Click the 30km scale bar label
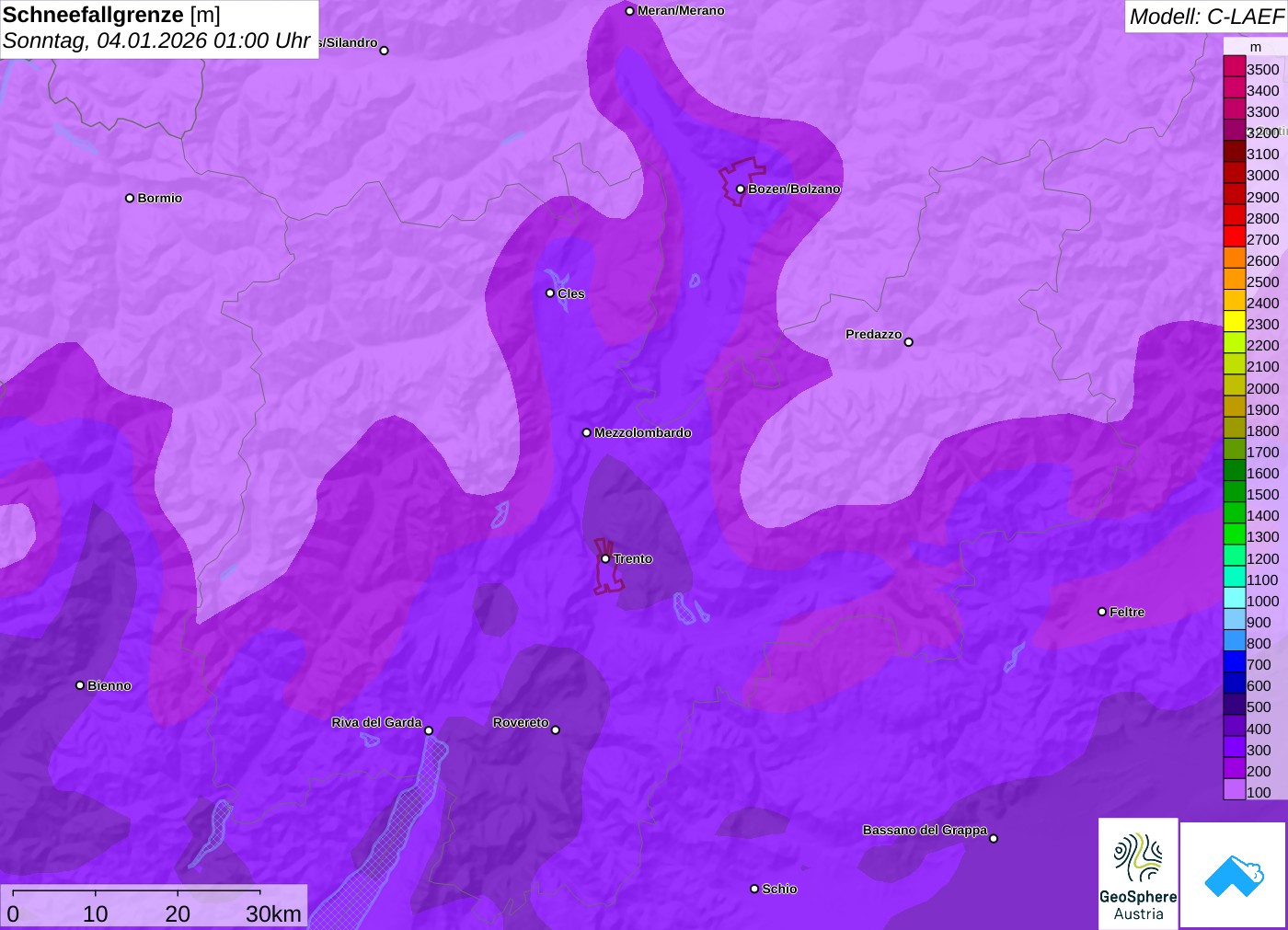The width and height of the screenshot is (1288, 930). click(273, 913)
